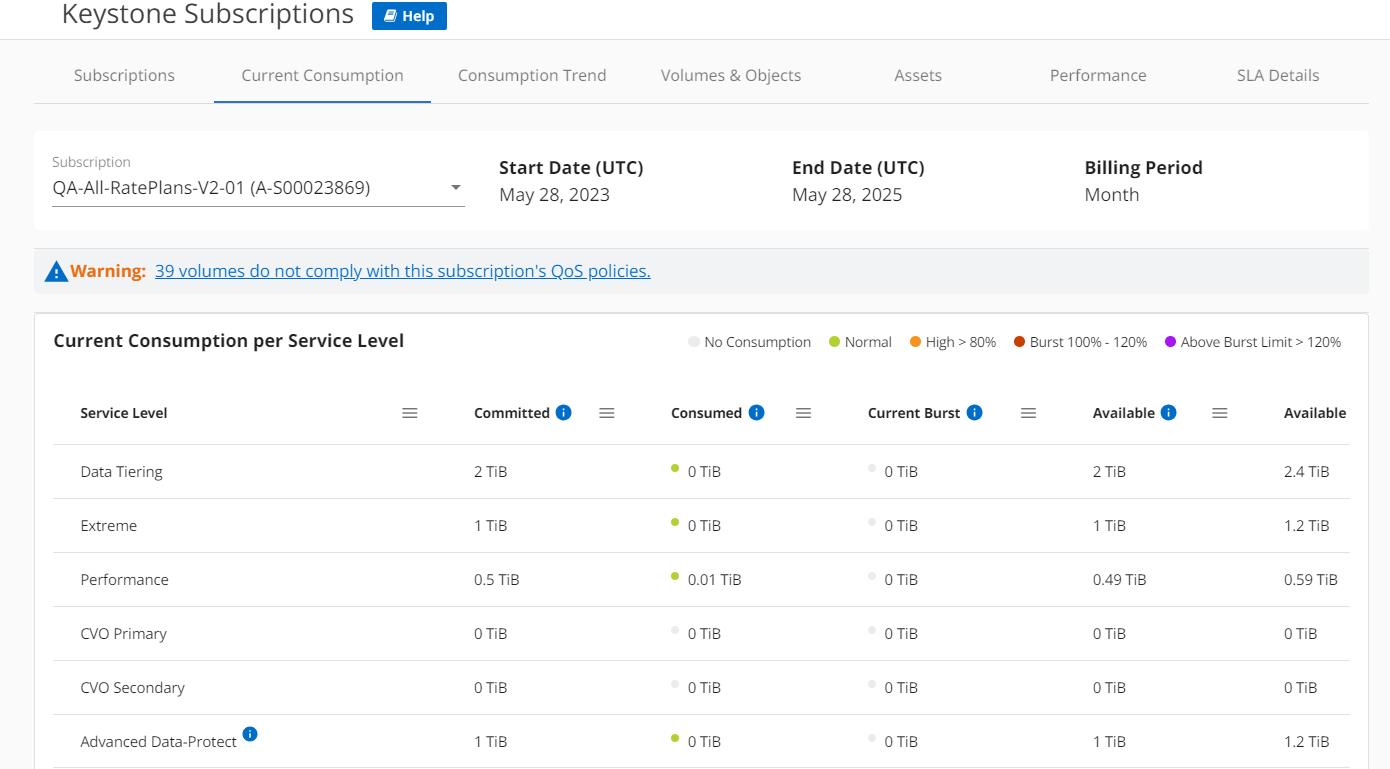Click the info icon next to Consumed
Viewport: 1390px width, 769px height.
coord(756,413)
